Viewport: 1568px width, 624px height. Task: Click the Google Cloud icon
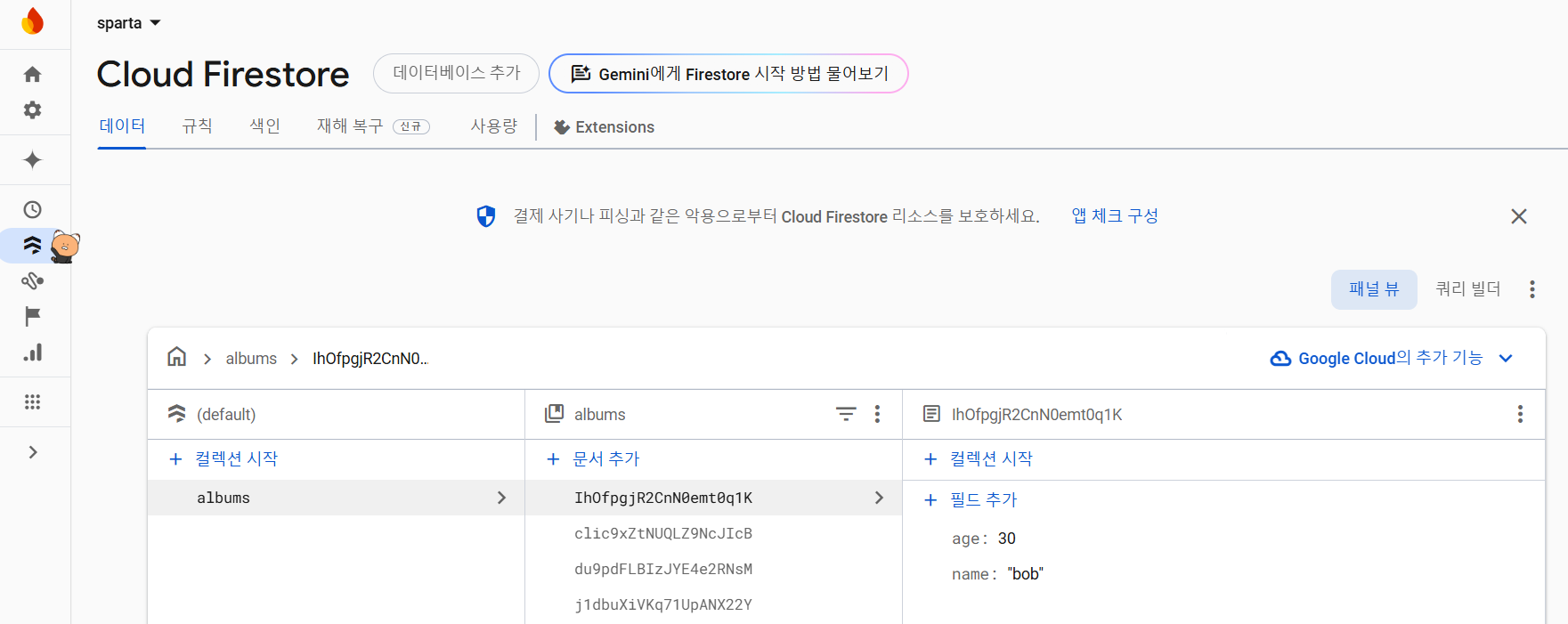click(1280, 359)
